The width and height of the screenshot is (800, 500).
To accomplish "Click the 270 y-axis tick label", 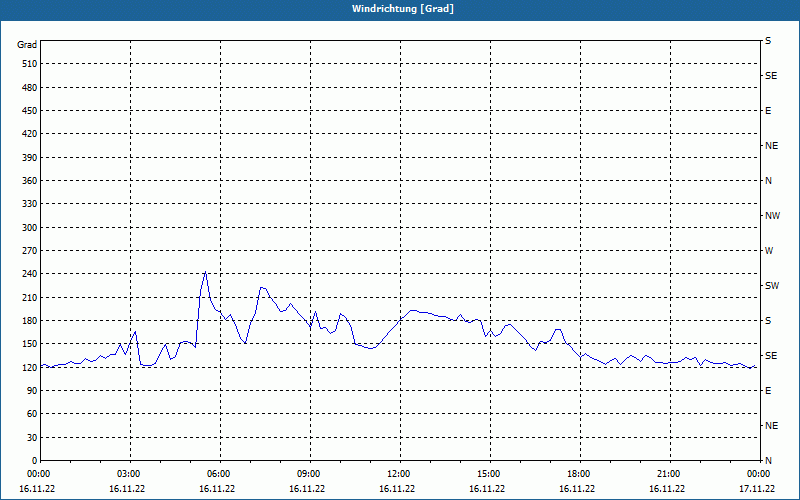I will tap(30, 251).
